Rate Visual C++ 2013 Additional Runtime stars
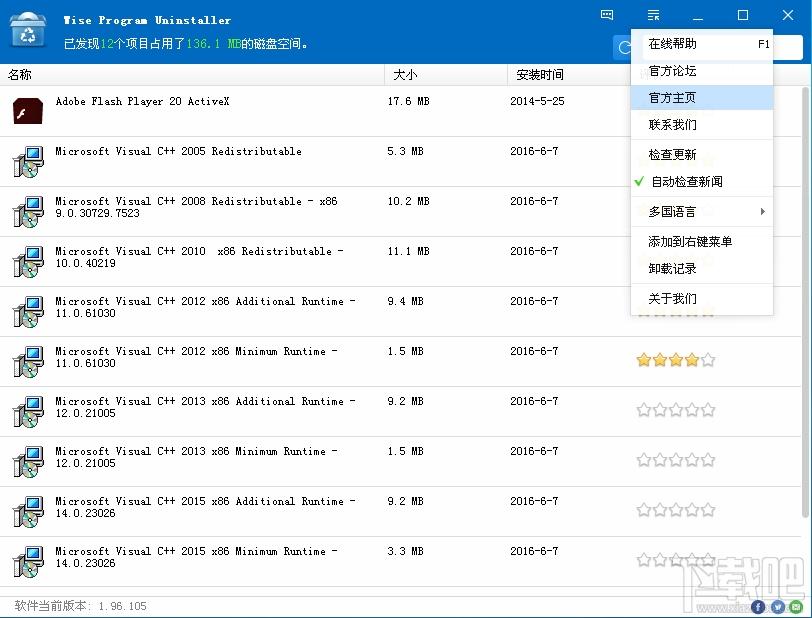Image resolution: width=812 pixels, height=618 pixels. (x=676, y=410)
